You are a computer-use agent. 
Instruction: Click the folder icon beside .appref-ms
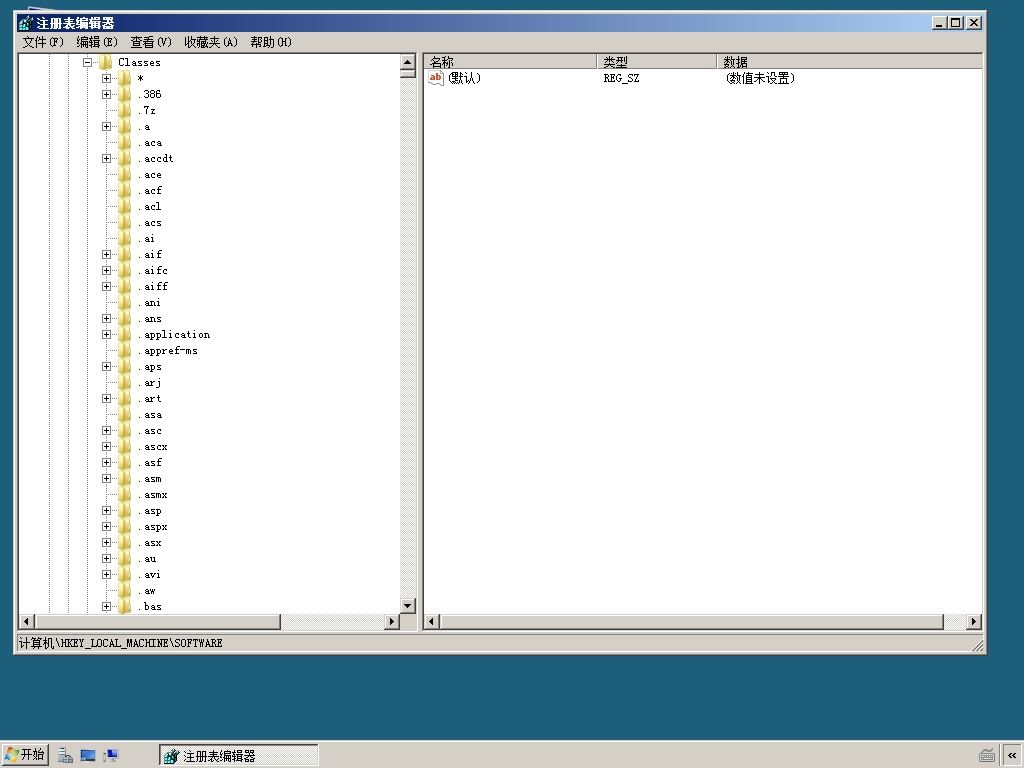[x=124, y=351]
